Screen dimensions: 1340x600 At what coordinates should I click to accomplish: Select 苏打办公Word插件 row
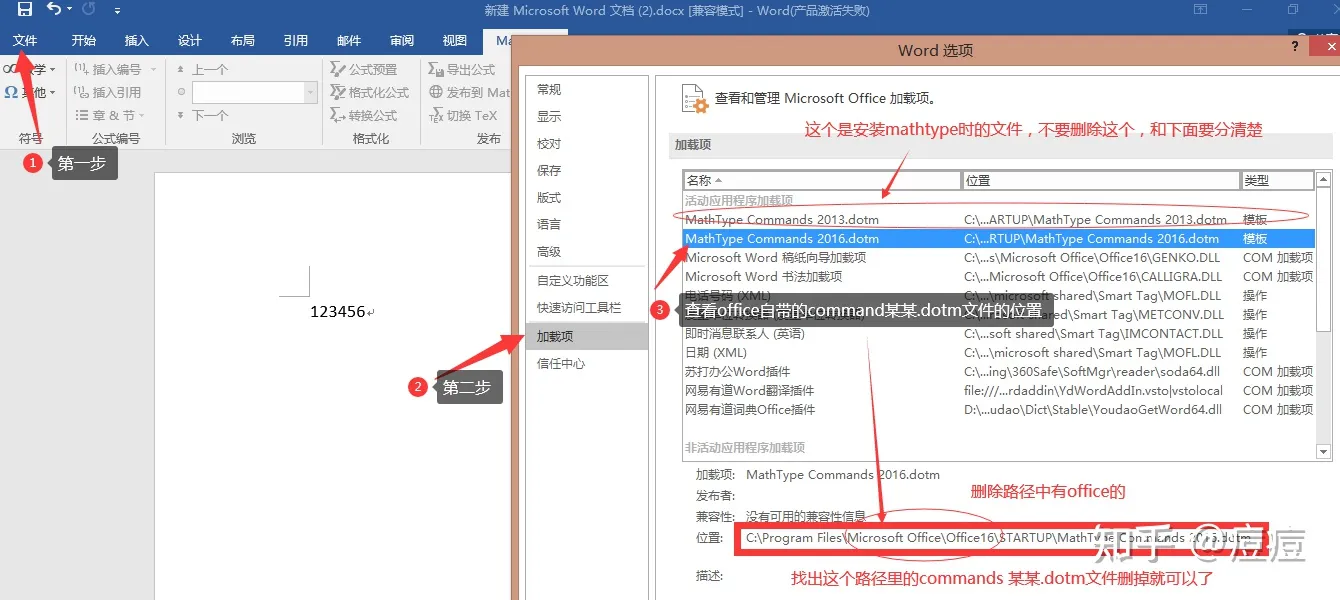click(x=998, y=371)
